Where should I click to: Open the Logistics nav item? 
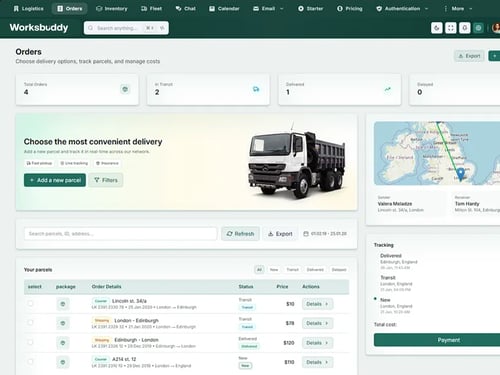pyautogui.click(x=28, y=9)
